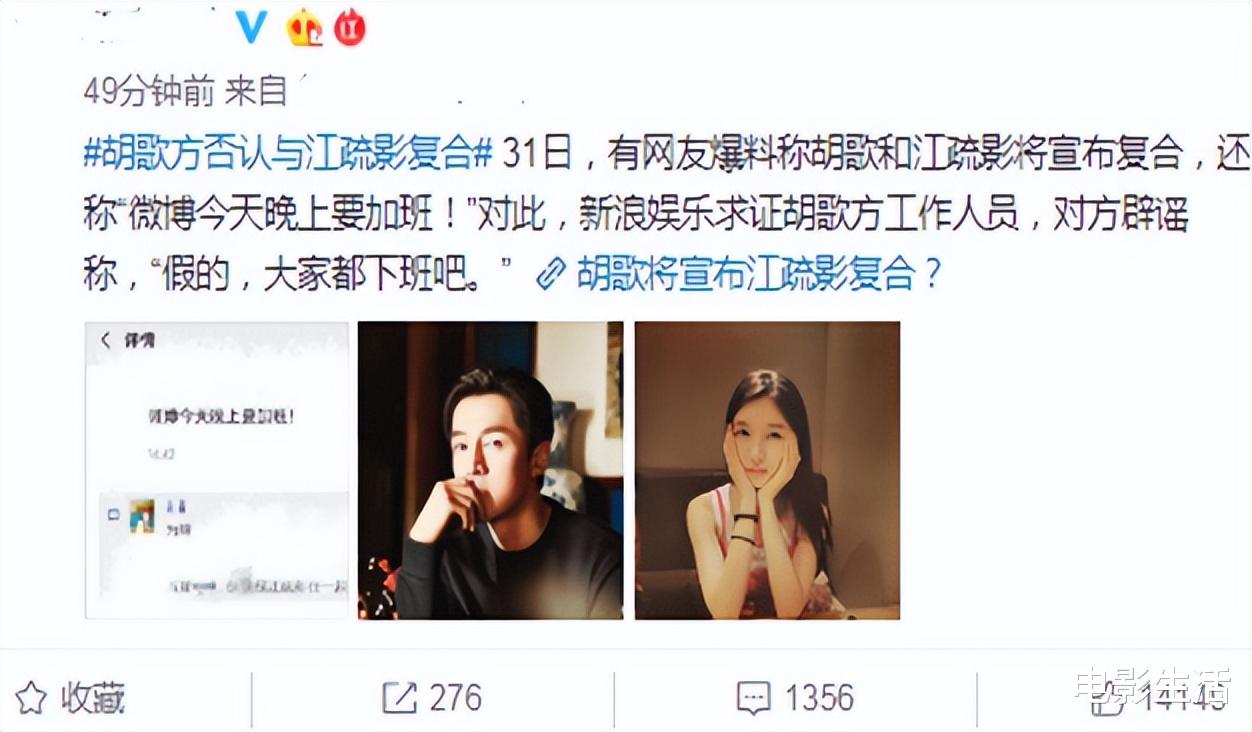Open the photo of the woman resting her chin on her hands

point(767,470)
